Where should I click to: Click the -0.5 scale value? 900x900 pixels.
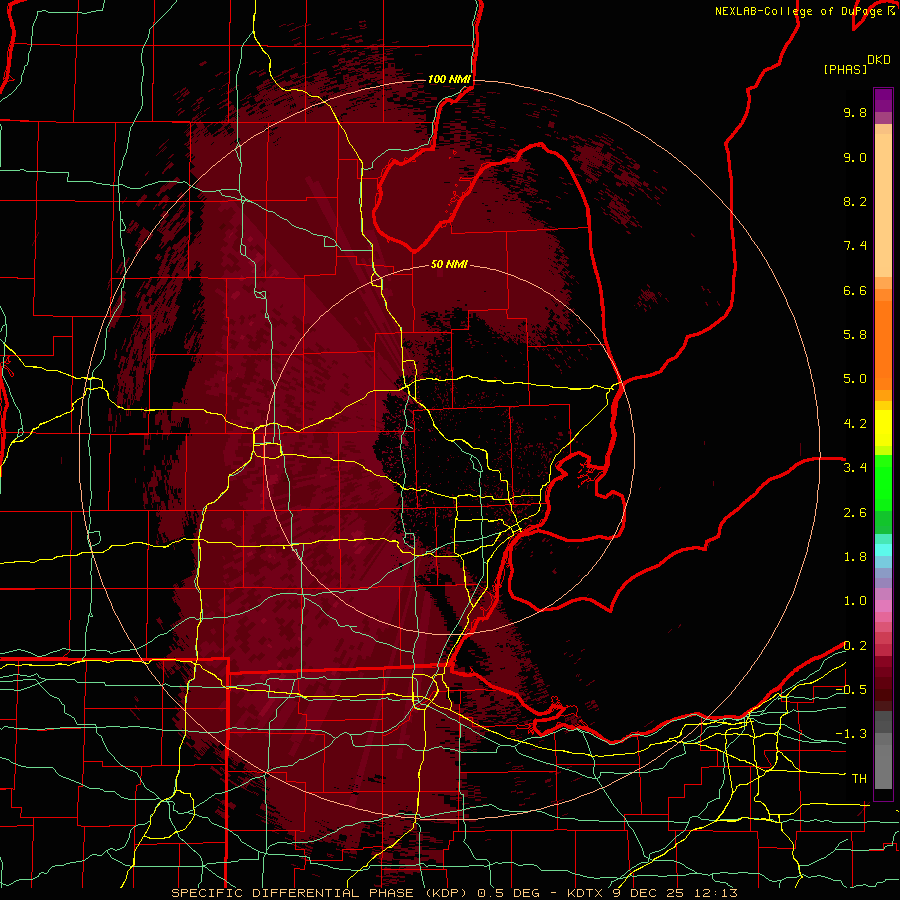(851, 690)
